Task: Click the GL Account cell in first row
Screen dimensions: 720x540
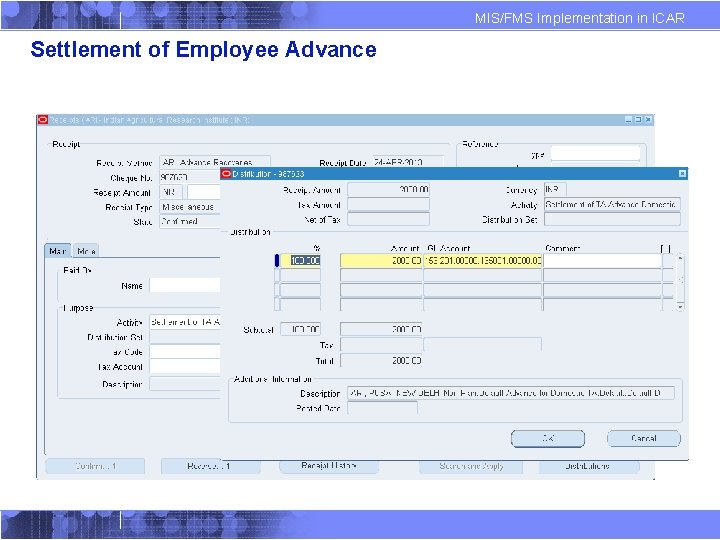Action: (483, 261)
